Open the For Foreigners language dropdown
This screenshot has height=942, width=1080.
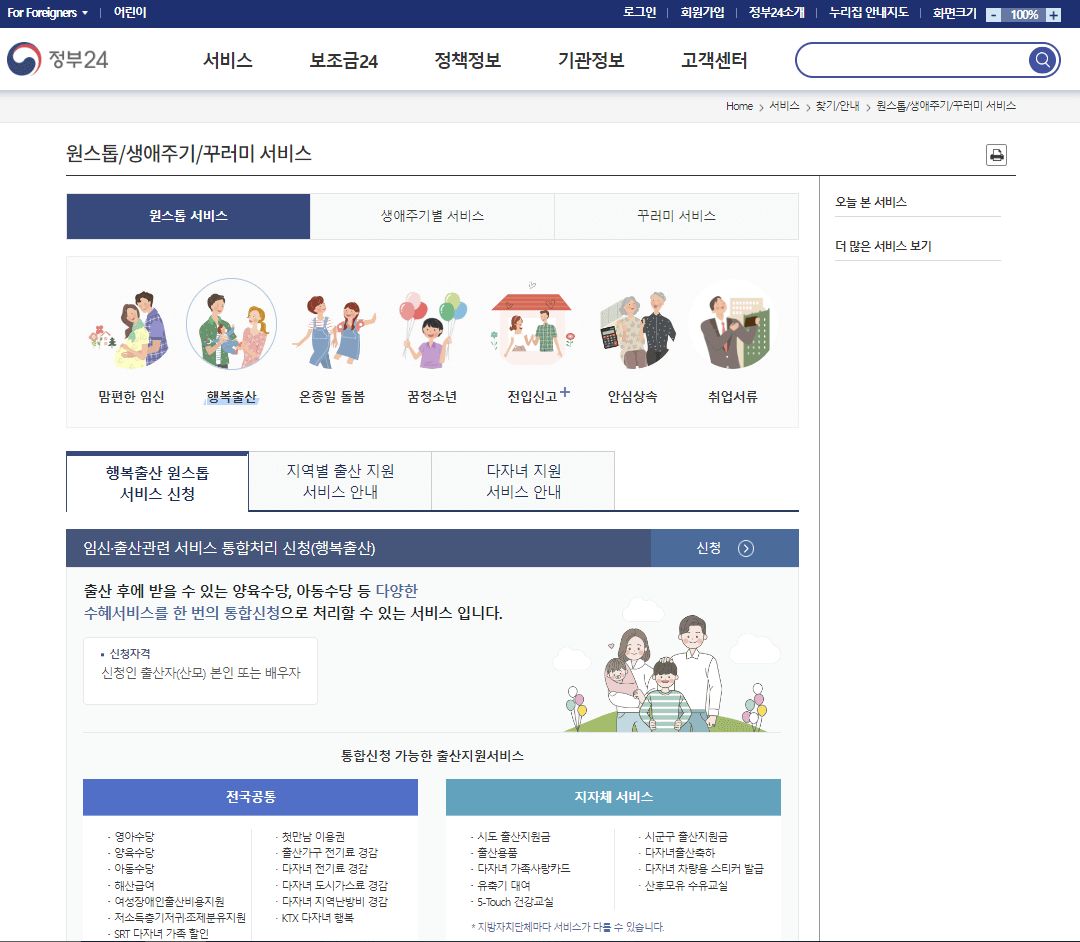pos(42,14)
